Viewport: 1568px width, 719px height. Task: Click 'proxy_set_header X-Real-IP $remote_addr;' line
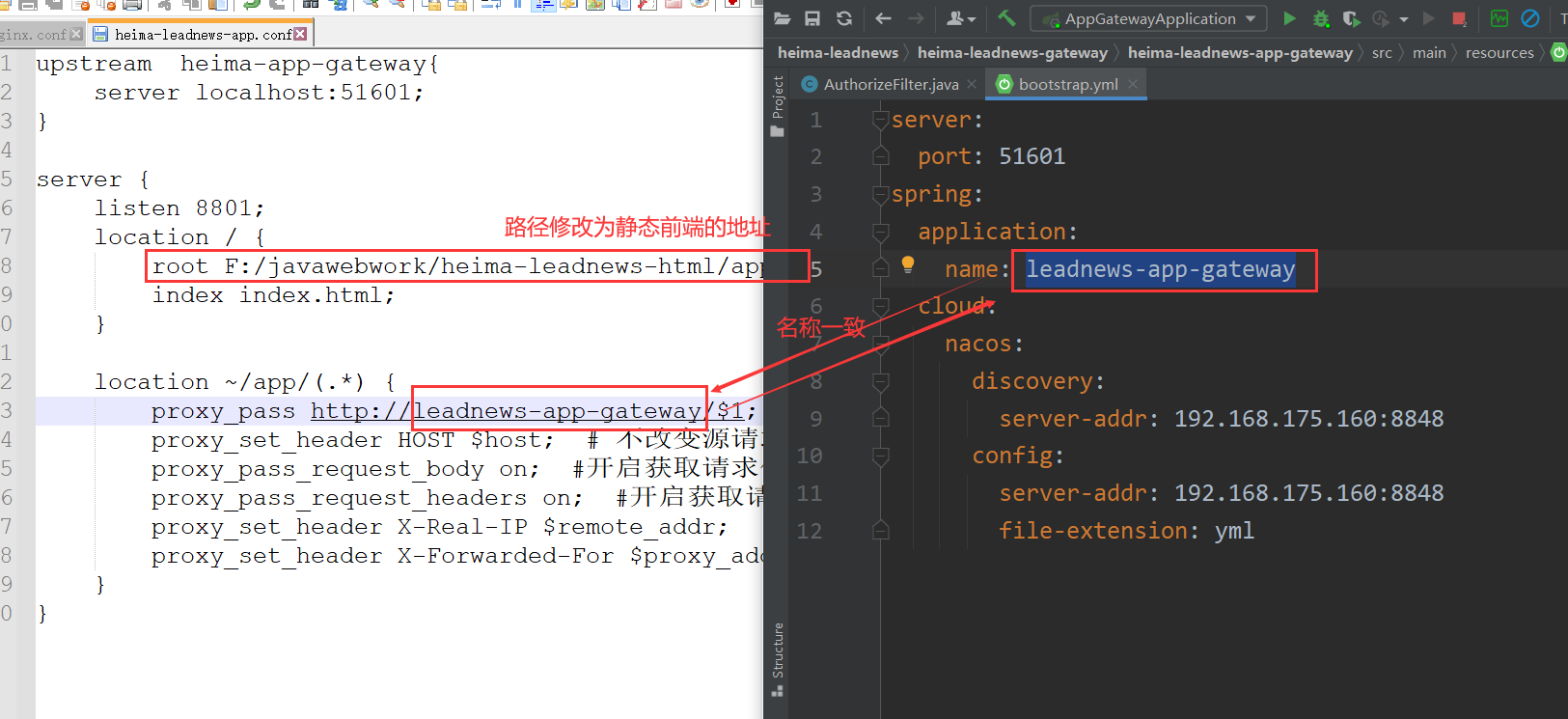point(439,527)
